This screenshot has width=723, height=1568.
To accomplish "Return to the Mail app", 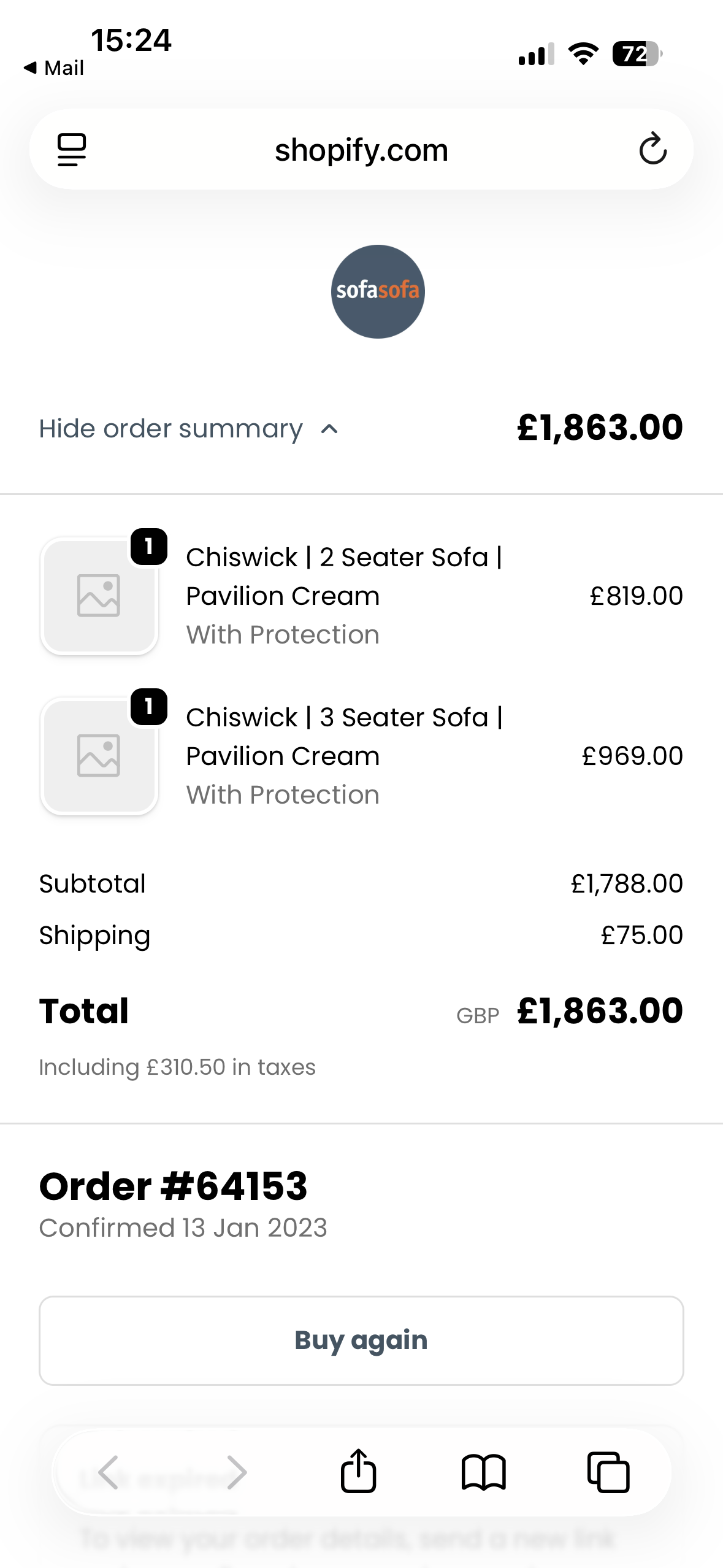I will 54,67.
